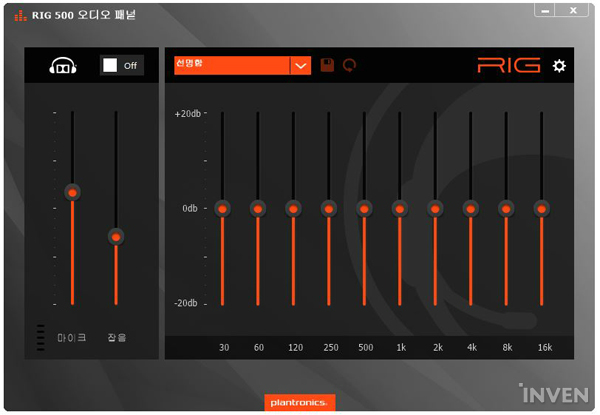Click the Dolby headphone surround icon
Image resolution: width=600 pixels, height=415 pixels.
(x=63, y=66)
